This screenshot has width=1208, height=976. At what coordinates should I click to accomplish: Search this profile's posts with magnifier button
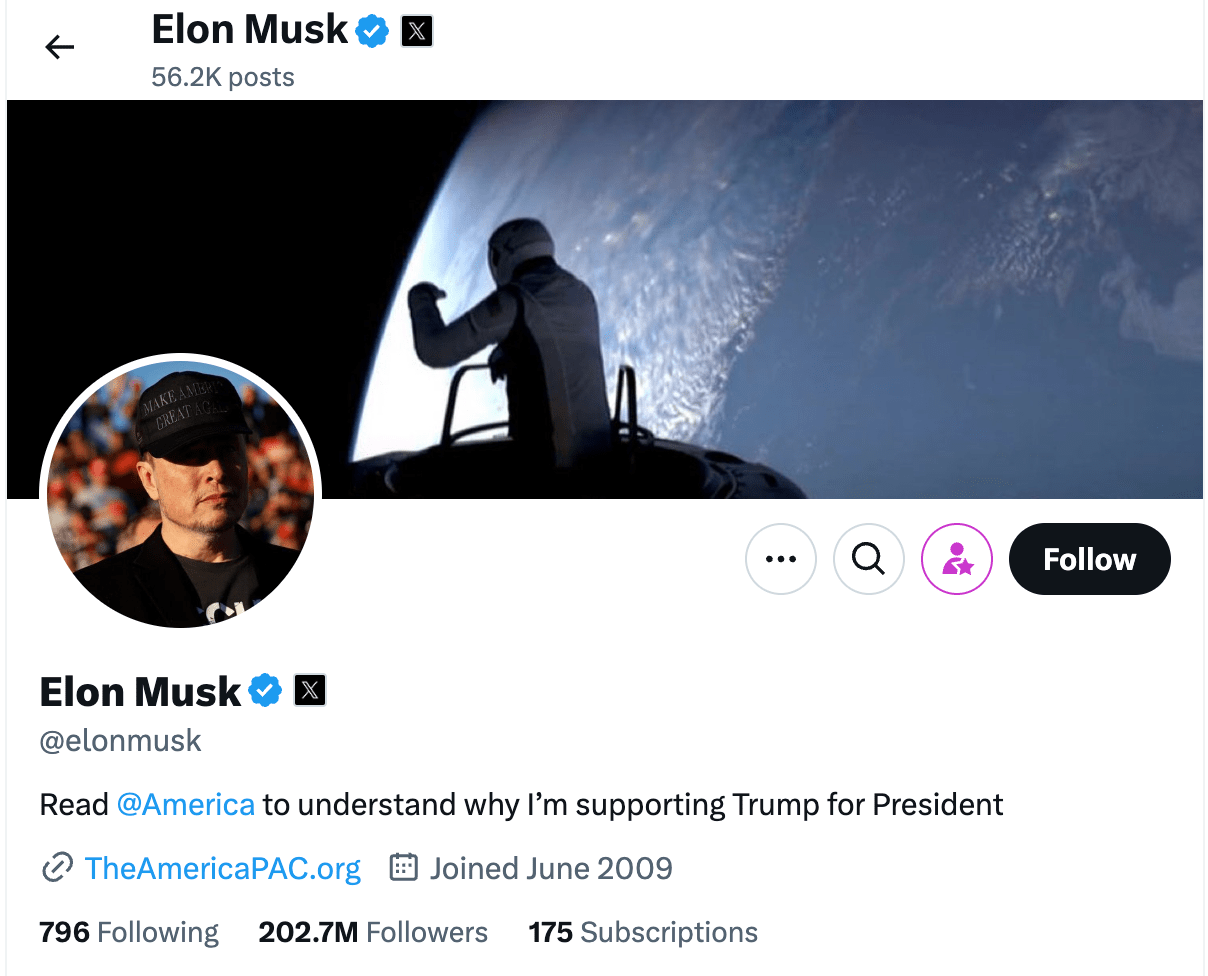[869, 559]
